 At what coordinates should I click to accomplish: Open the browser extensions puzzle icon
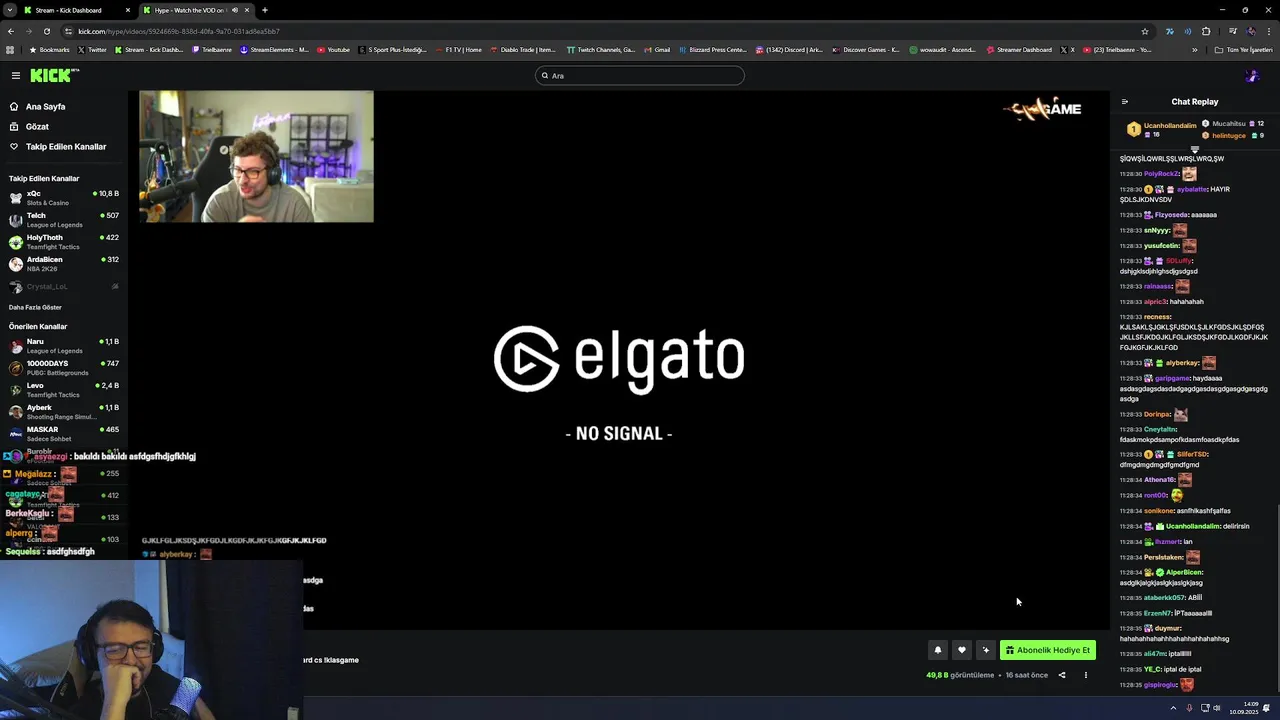[x=1206, y=31]
